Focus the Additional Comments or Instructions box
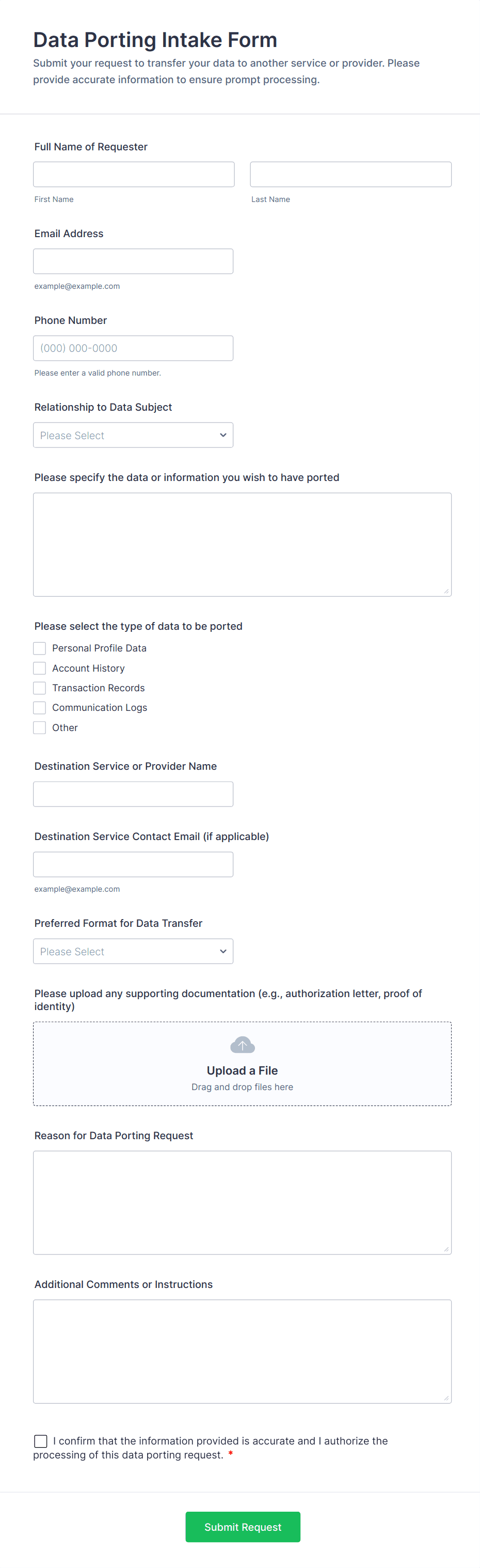This screenshot has width=480, height=1568. point(242,1352)
